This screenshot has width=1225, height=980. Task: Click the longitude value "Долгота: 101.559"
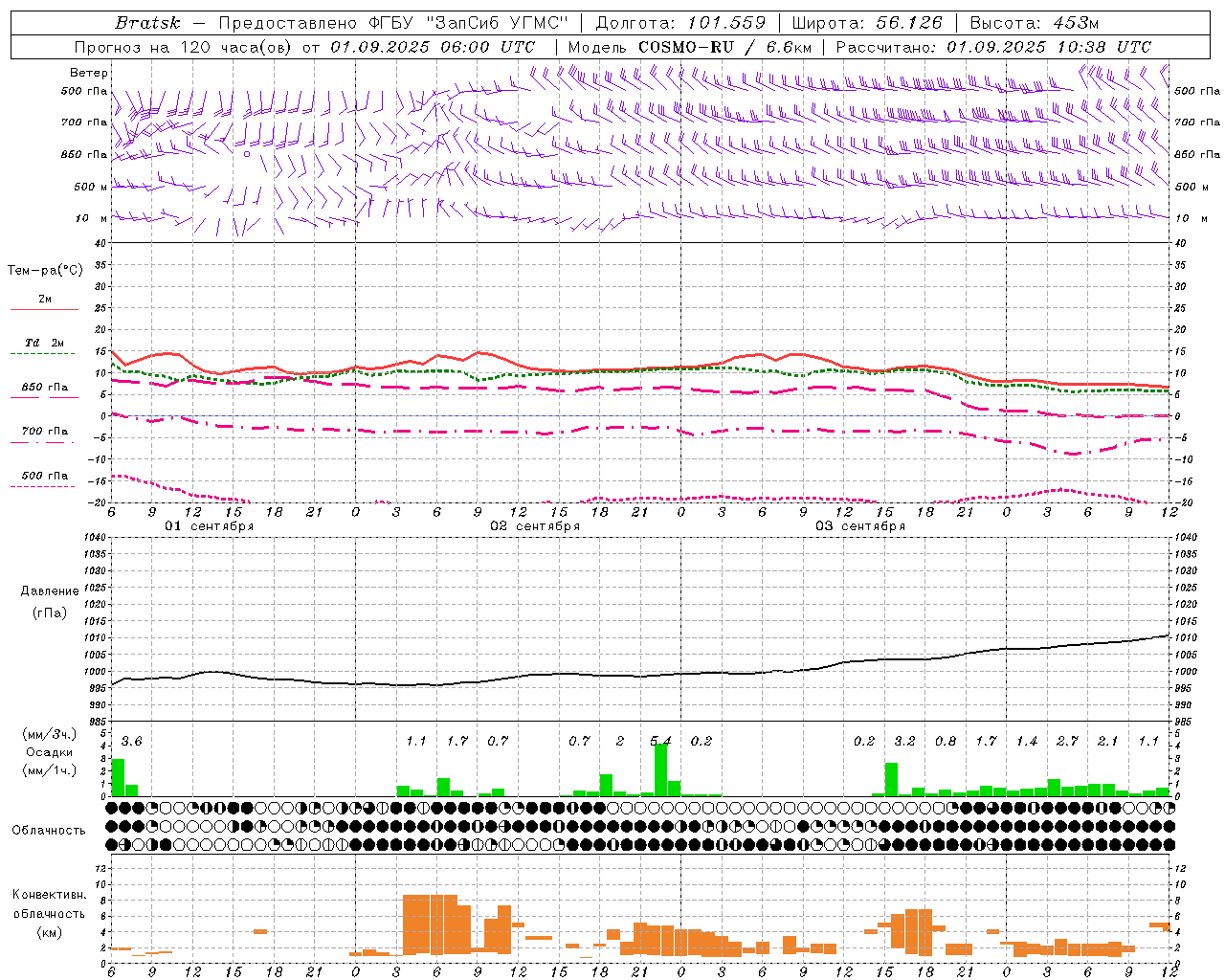pyautogui.click(x=681, y=23)
